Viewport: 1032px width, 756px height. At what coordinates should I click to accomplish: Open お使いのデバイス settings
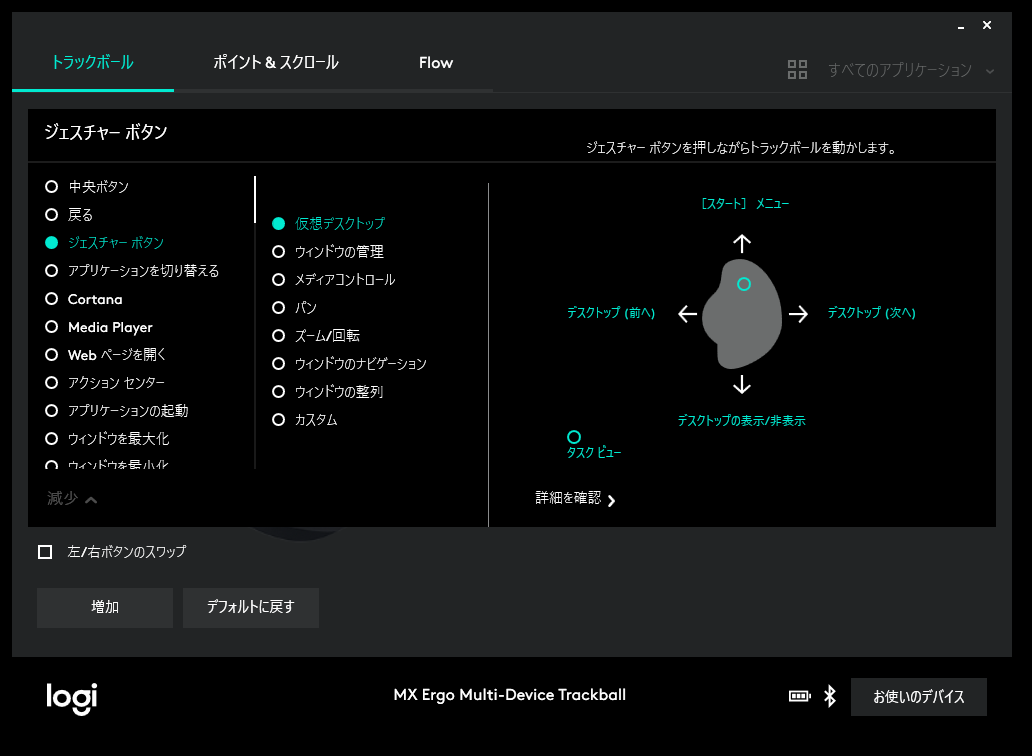click(x=919, y=696)
